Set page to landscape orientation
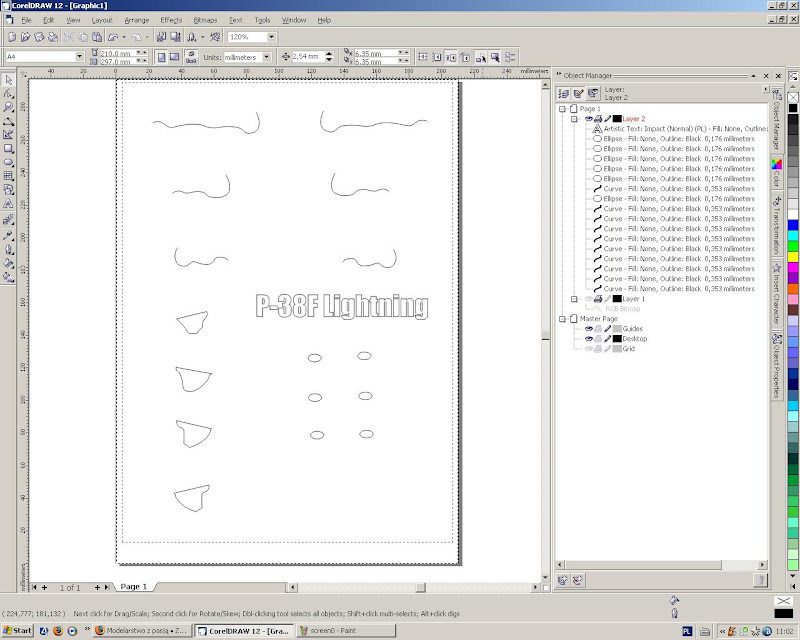The width and height of the screenshot is (800, 640). [174, 57]
